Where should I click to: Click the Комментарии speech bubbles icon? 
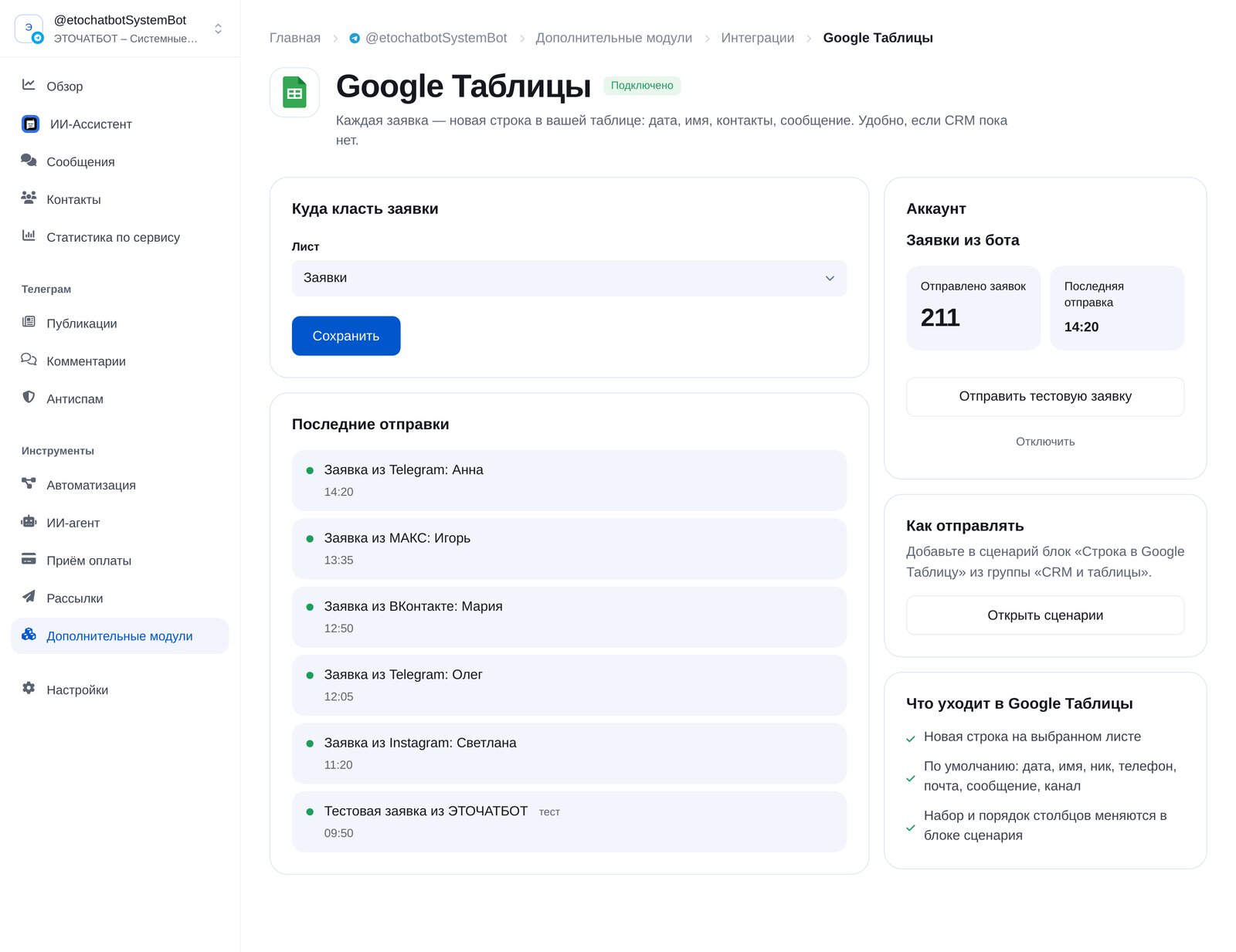click(x=29, y=360)
